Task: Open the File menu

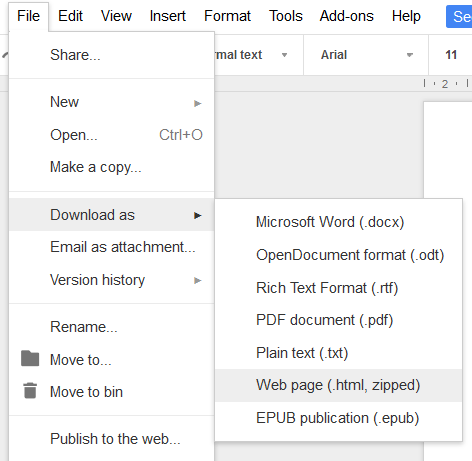Action: pyautogui.click(x=29, y=16)
